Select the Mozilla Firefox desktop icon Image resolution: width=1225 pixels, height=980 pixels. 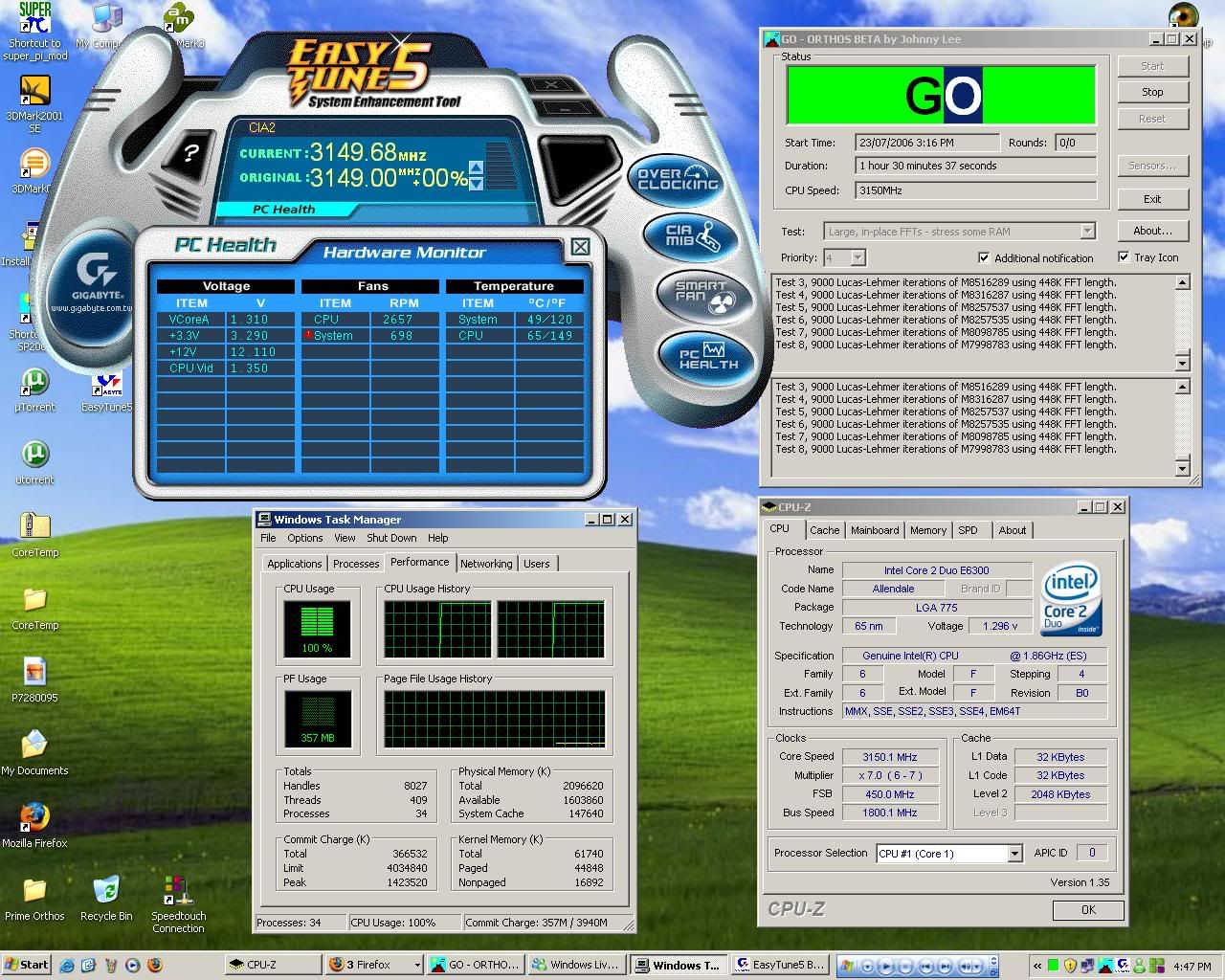tap(35, 827)
